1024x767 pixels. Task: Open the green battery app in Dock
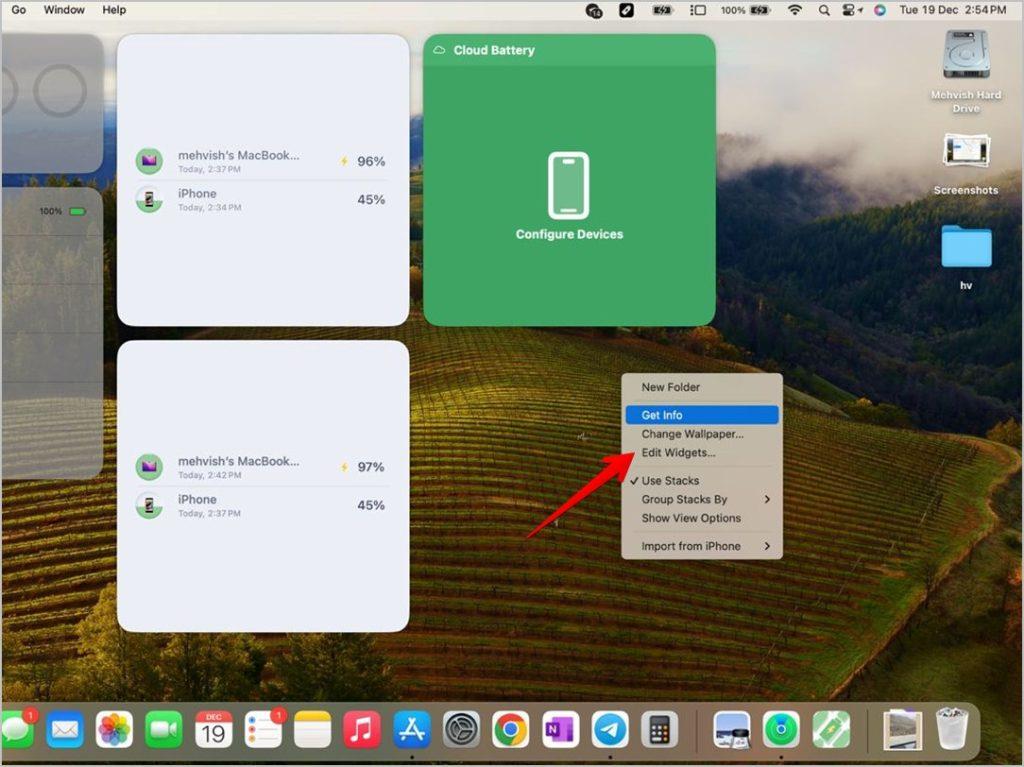831,729
